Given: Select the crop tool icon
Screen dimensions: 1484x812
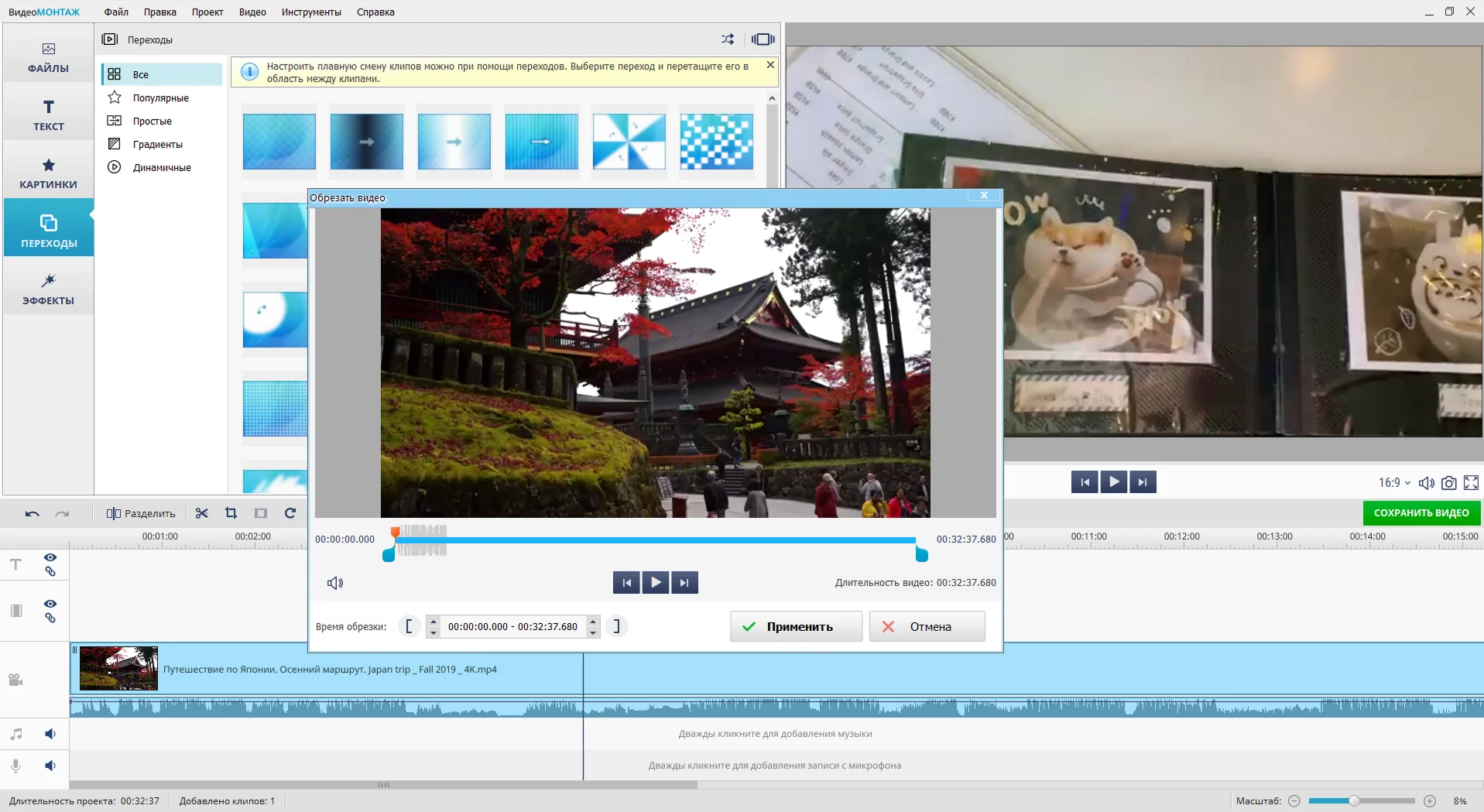Looking at the screenshot, I should pos(231,513).
